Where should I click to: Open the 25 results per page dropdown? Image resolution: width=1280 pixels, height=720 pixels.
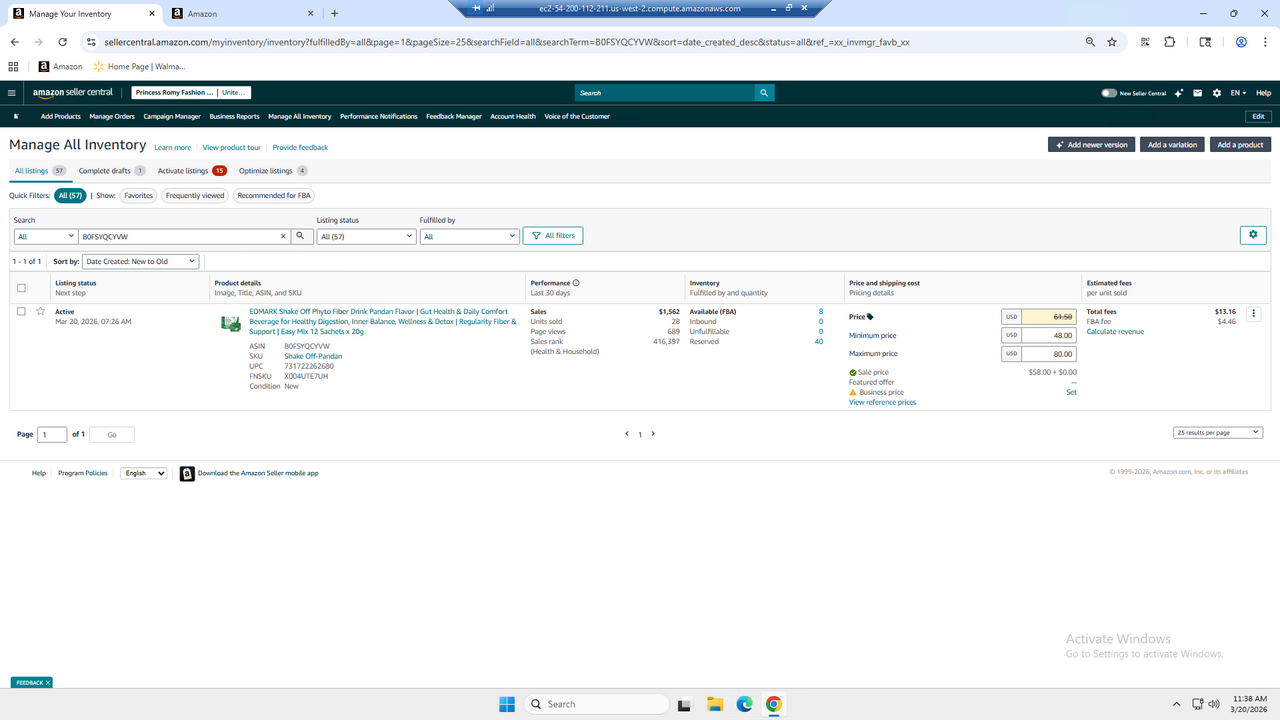coord(1218,432)
